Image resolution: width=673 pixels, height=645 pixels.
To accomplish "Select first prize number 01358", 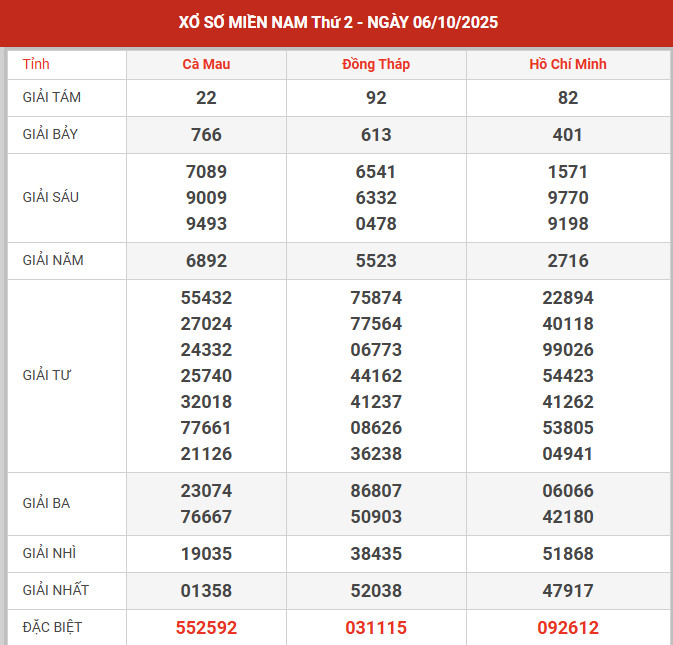I will [x=206, y=591].
